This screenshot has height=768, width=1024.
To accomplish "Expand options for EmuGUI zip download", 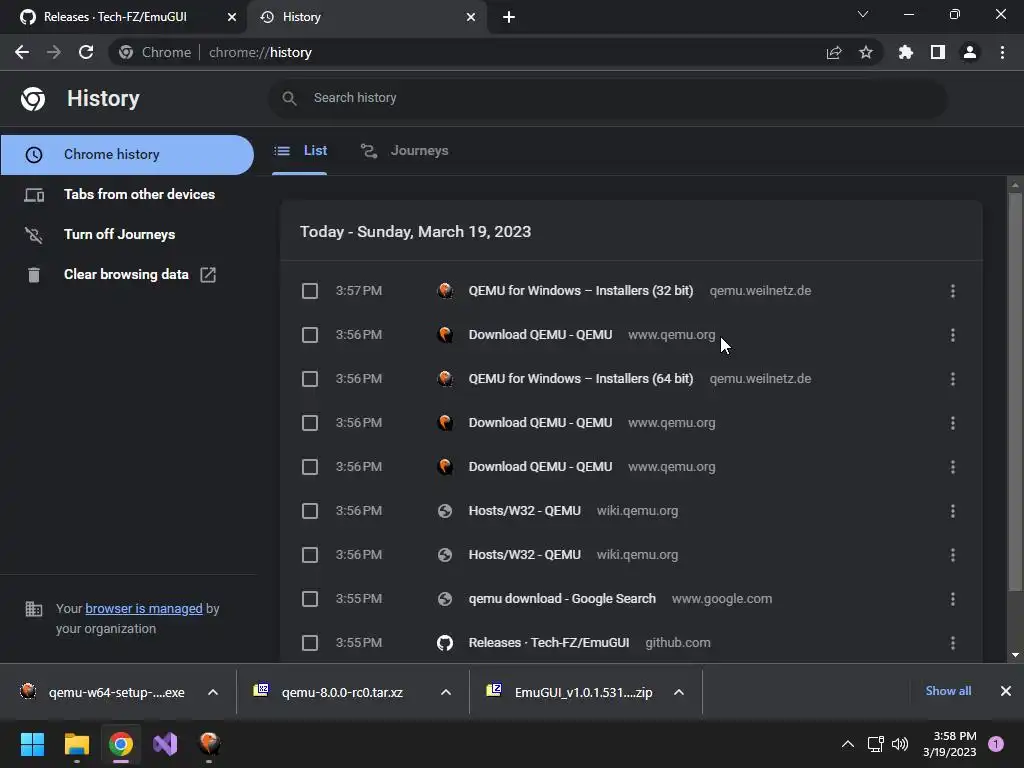I will (x=679, y=692).
